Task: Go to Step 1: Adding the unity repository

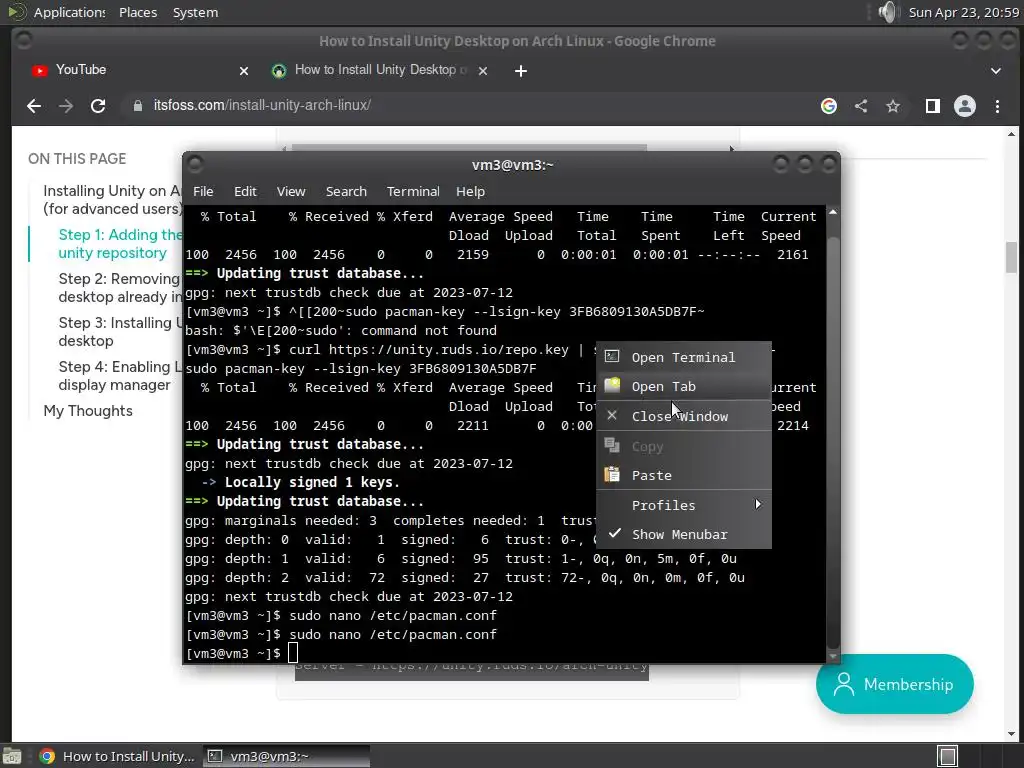Action: (x=120, y=244)
